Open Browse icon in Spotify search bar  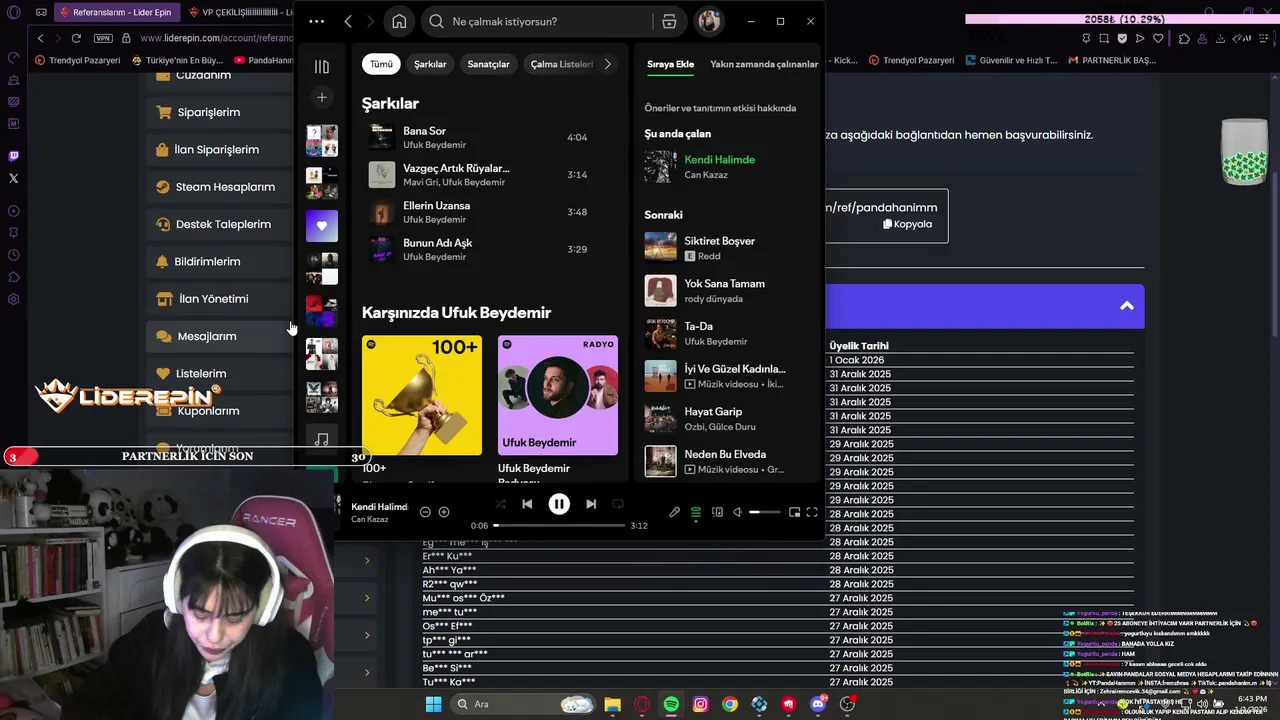tap(669, 21)
